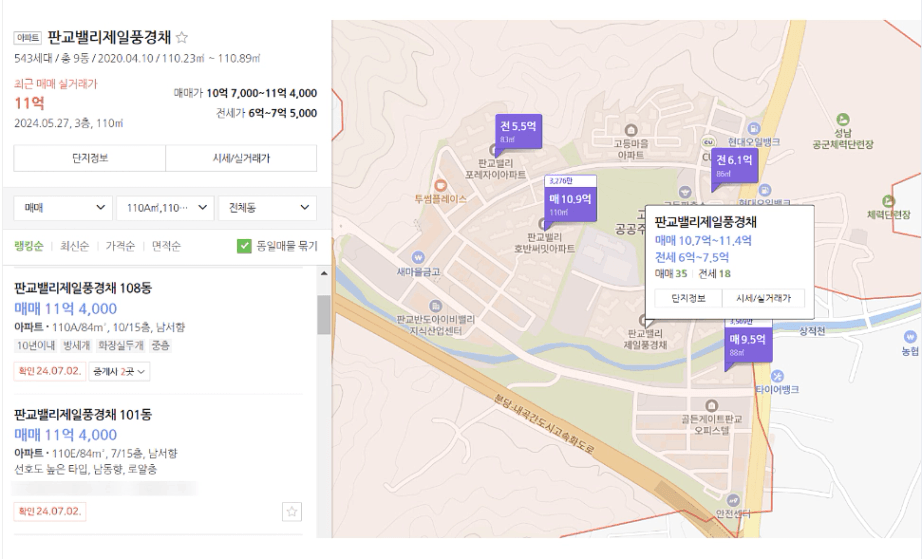Click the listing scrollbar up arrow

click(x=323, y=273)
